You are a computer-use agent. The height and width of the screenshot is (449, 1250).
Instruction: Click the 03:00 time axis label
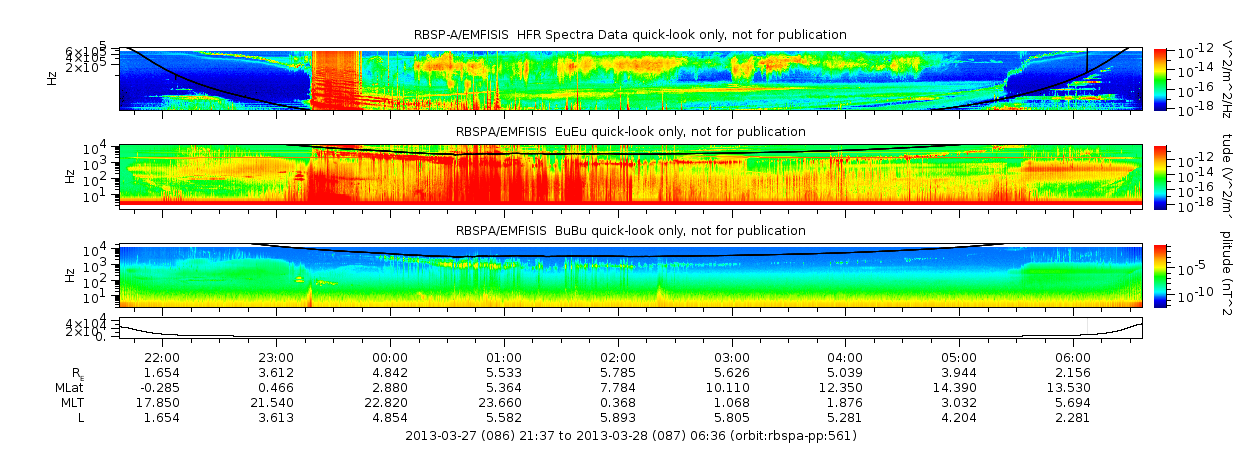[x=732, y=357]
